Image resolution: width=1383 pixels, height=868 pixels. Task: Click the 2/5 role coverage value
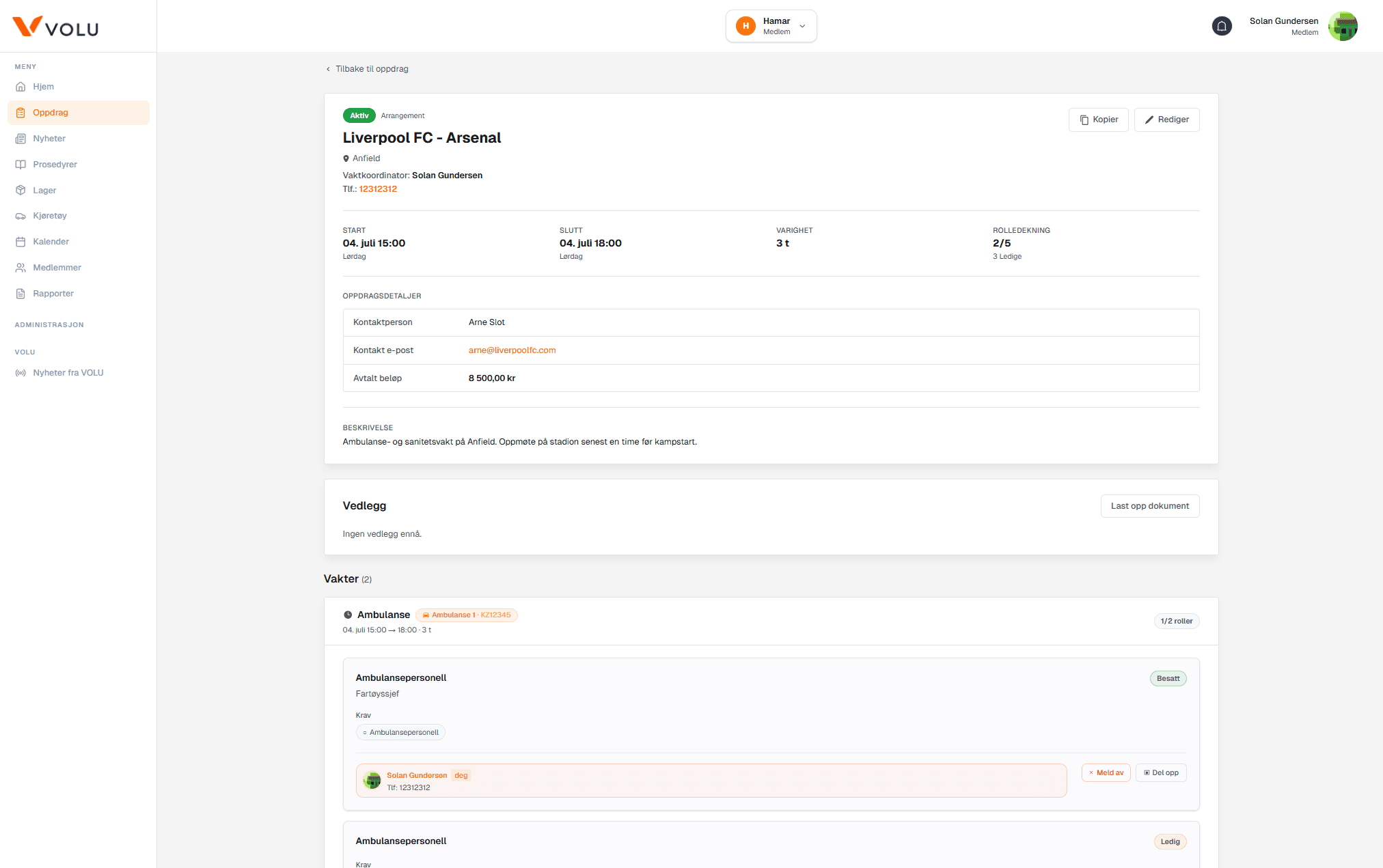(x=1002, y=243)
